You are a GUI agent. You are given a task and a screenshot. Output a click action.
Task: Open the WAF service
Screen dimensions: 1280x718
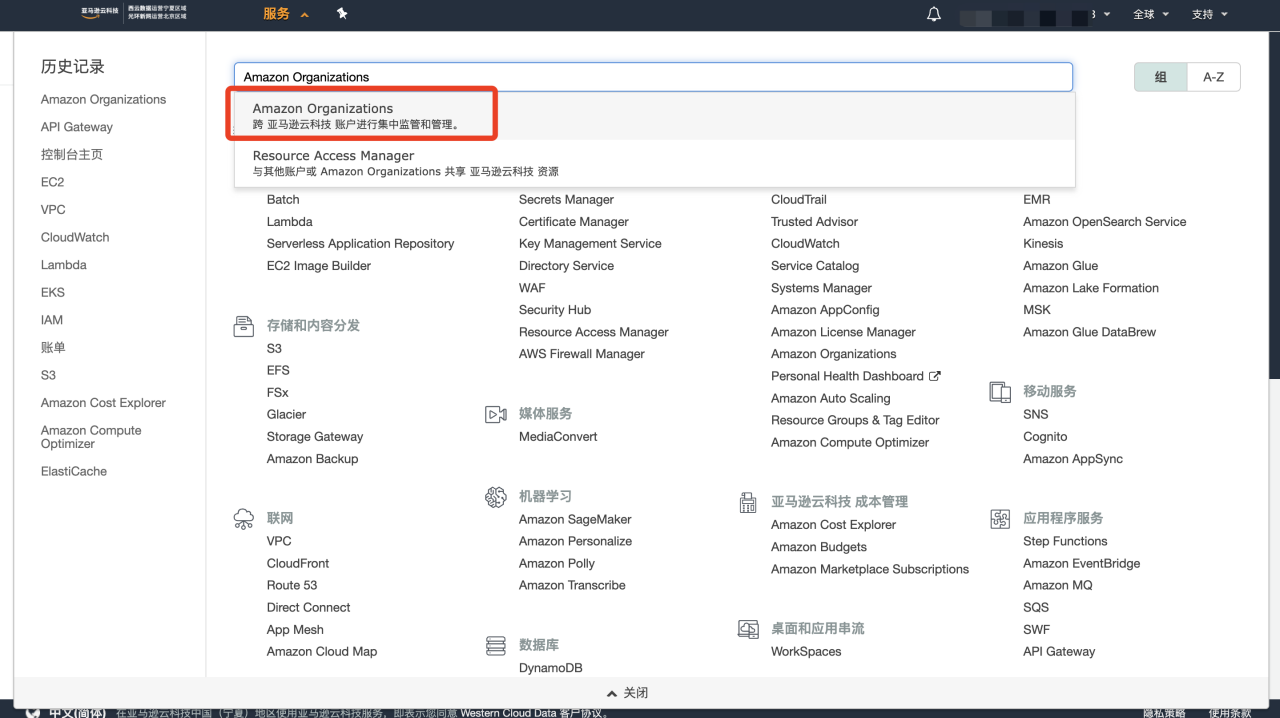tap(532, 288)
